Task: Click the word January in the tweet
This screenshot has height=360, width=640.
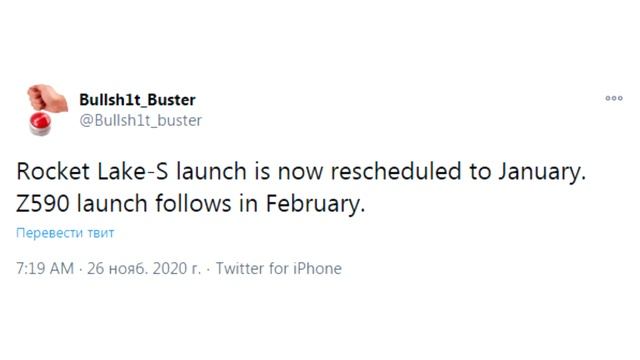Action: tap(542, 172)
